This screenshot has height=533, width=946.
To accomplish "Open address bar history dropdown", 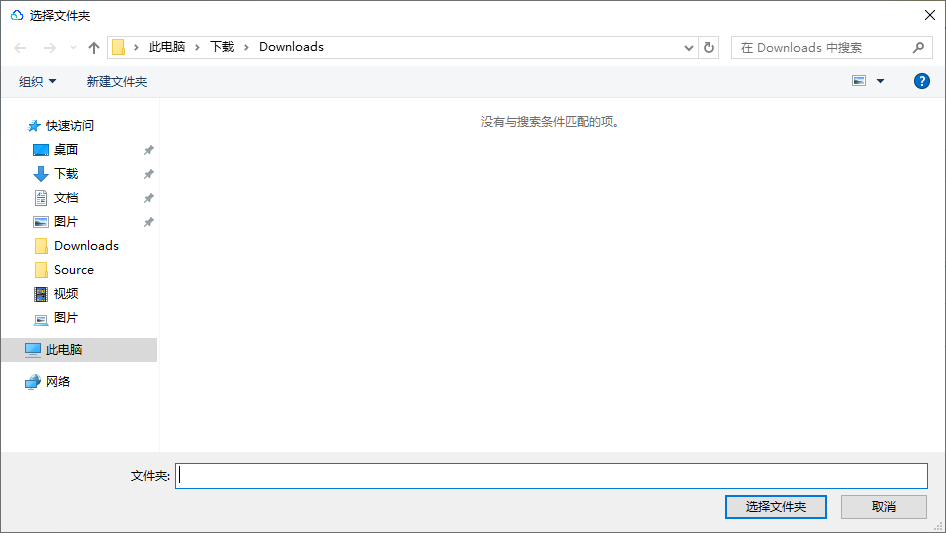I will (688, 48).
